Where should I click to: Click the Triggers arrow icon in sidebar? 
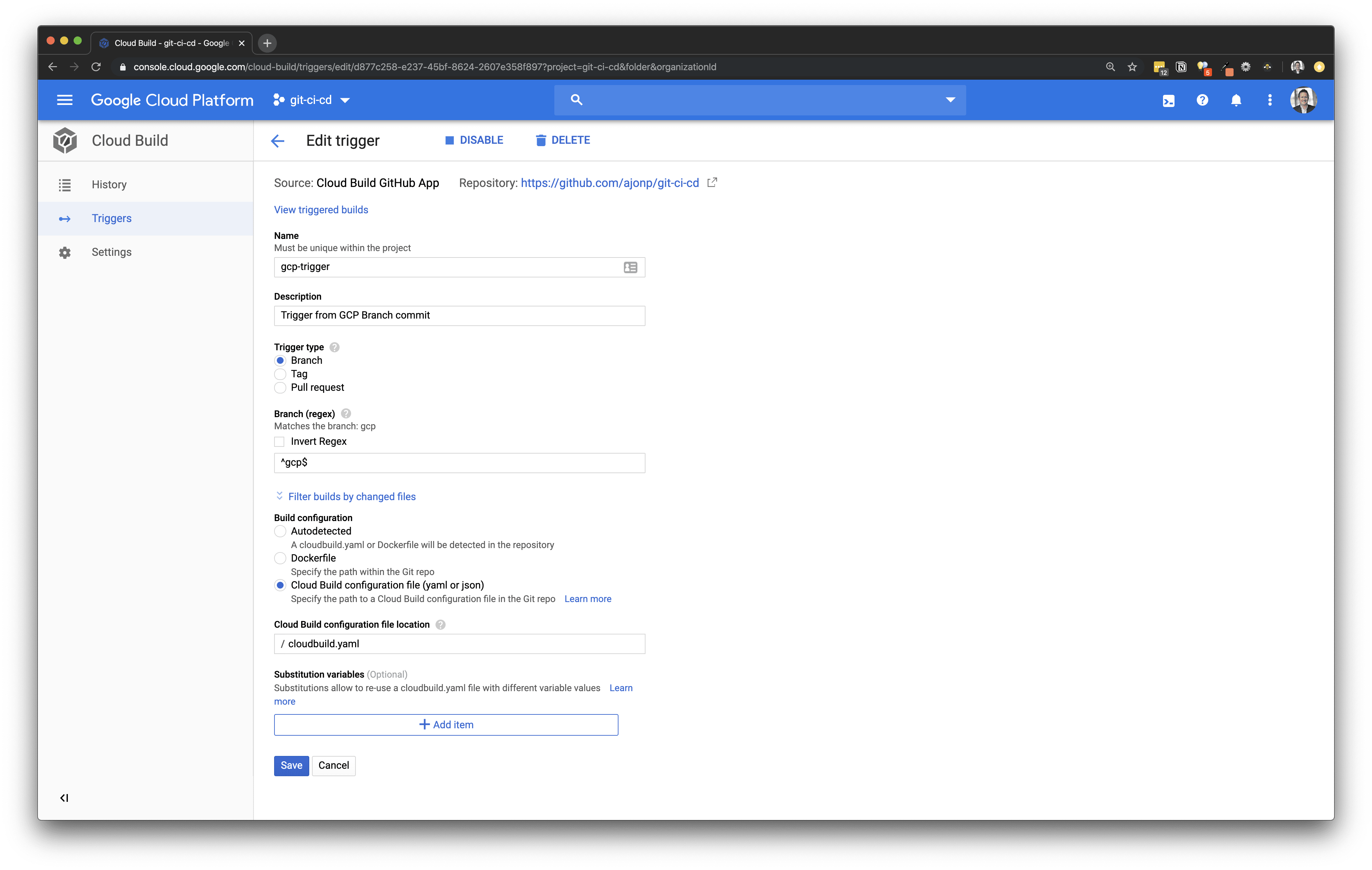65,219
